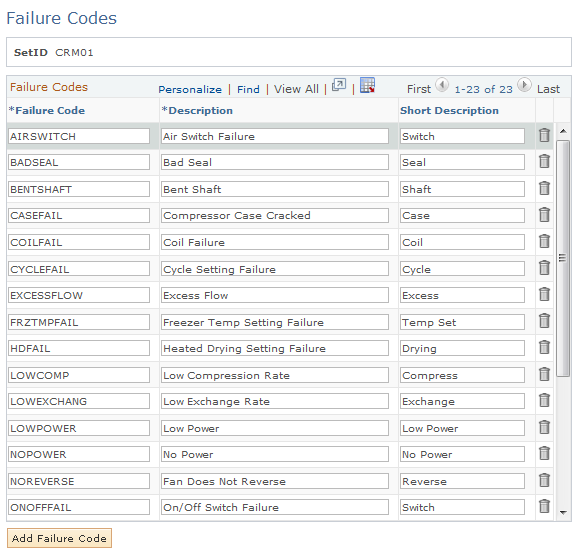Edit the Bent Shaft description field
Screen dimensions: 582x551
point(275,189)
